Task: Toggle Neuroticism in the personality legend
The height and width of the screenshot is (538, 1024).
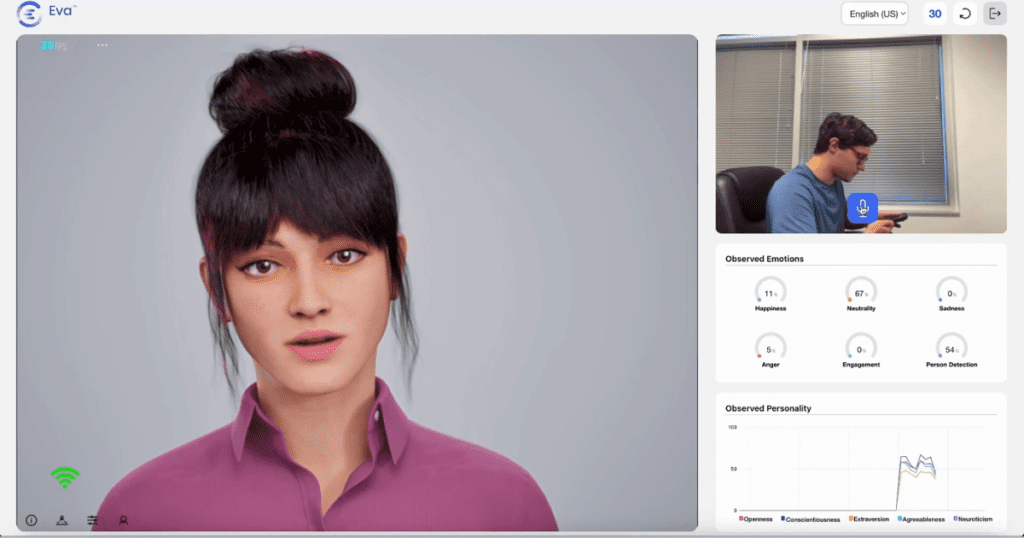Action: (975, 519)
